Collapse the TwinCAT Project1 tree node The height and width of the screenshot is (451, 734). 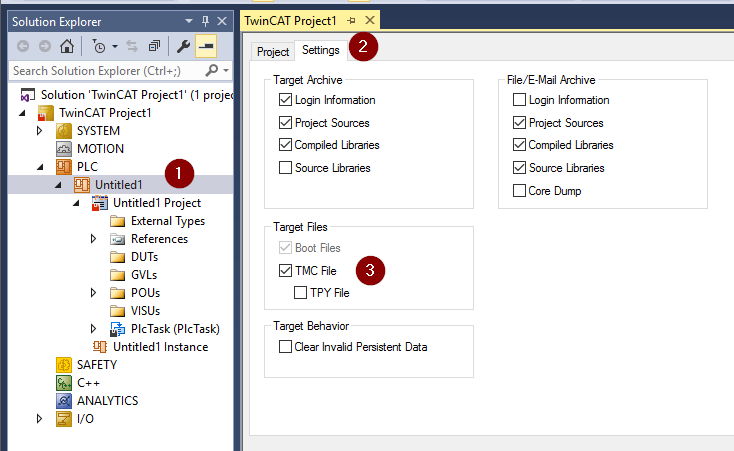pyautogui.click(x=22, y=113)
